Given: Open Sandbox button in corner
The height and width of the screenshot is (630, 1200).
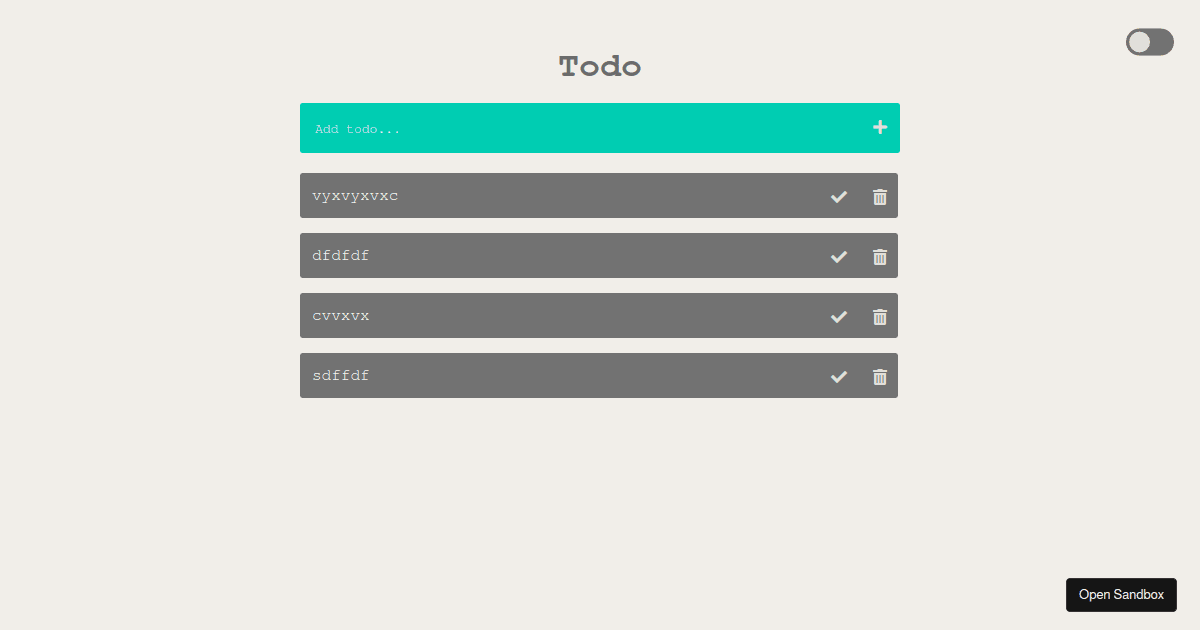Looking at the screenshot, I should pos(1121,594).
